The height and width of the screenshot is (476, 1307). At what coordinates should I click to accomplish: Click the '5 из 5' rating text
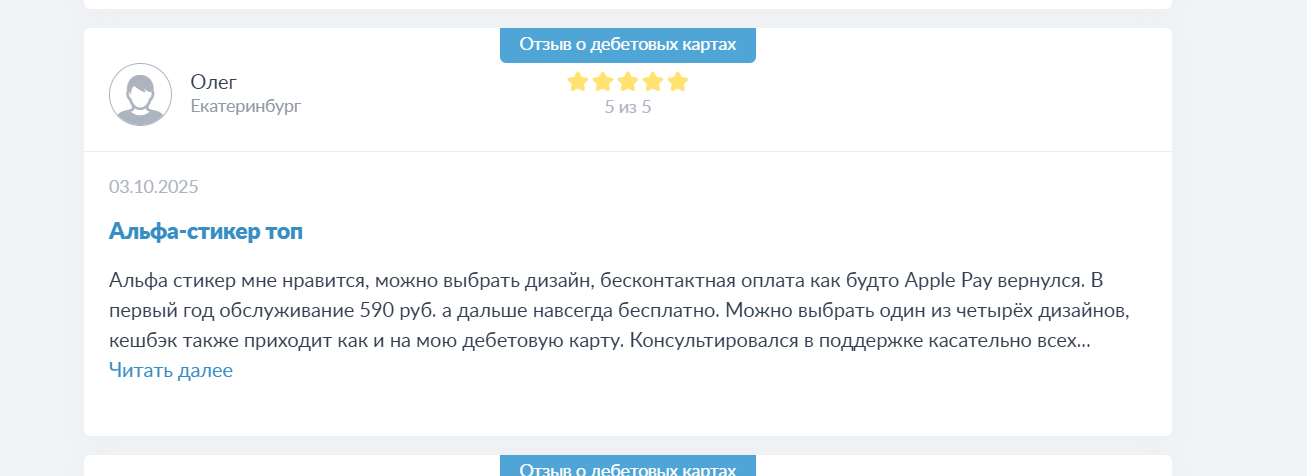coord(627,106)
